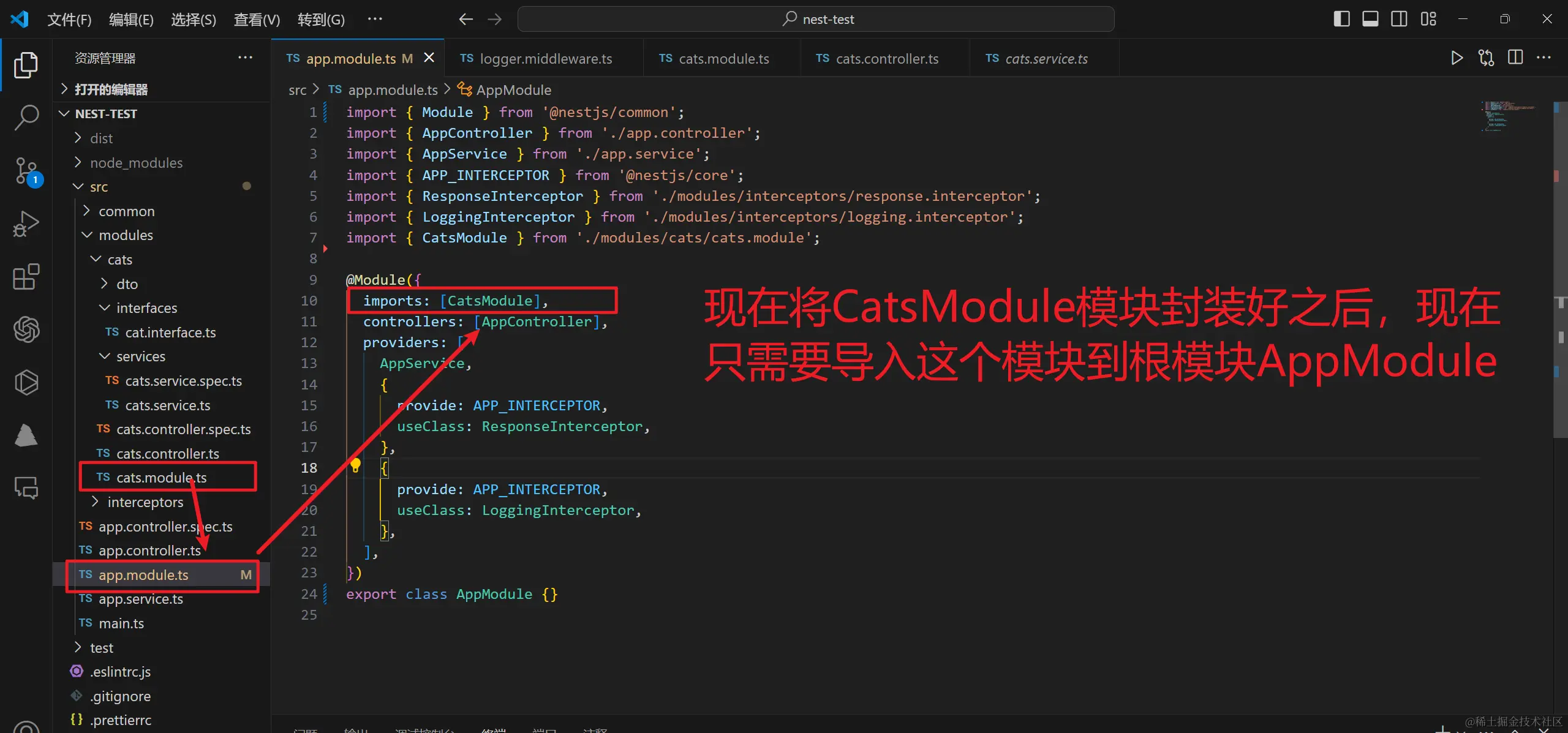Click the lightbulb quick fix on line 18
Image resolution: width=1568 pixels, height=733 pixels.
355,466
